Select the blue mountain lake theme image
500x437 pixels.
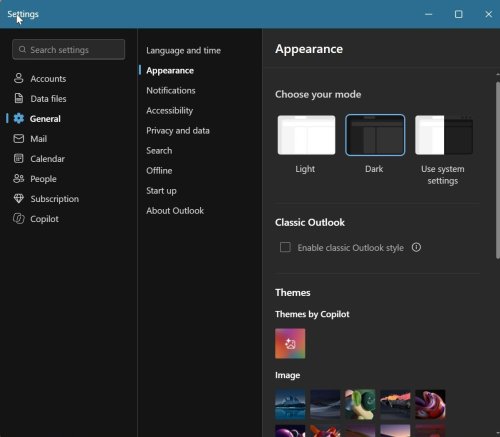pos(290,404)
